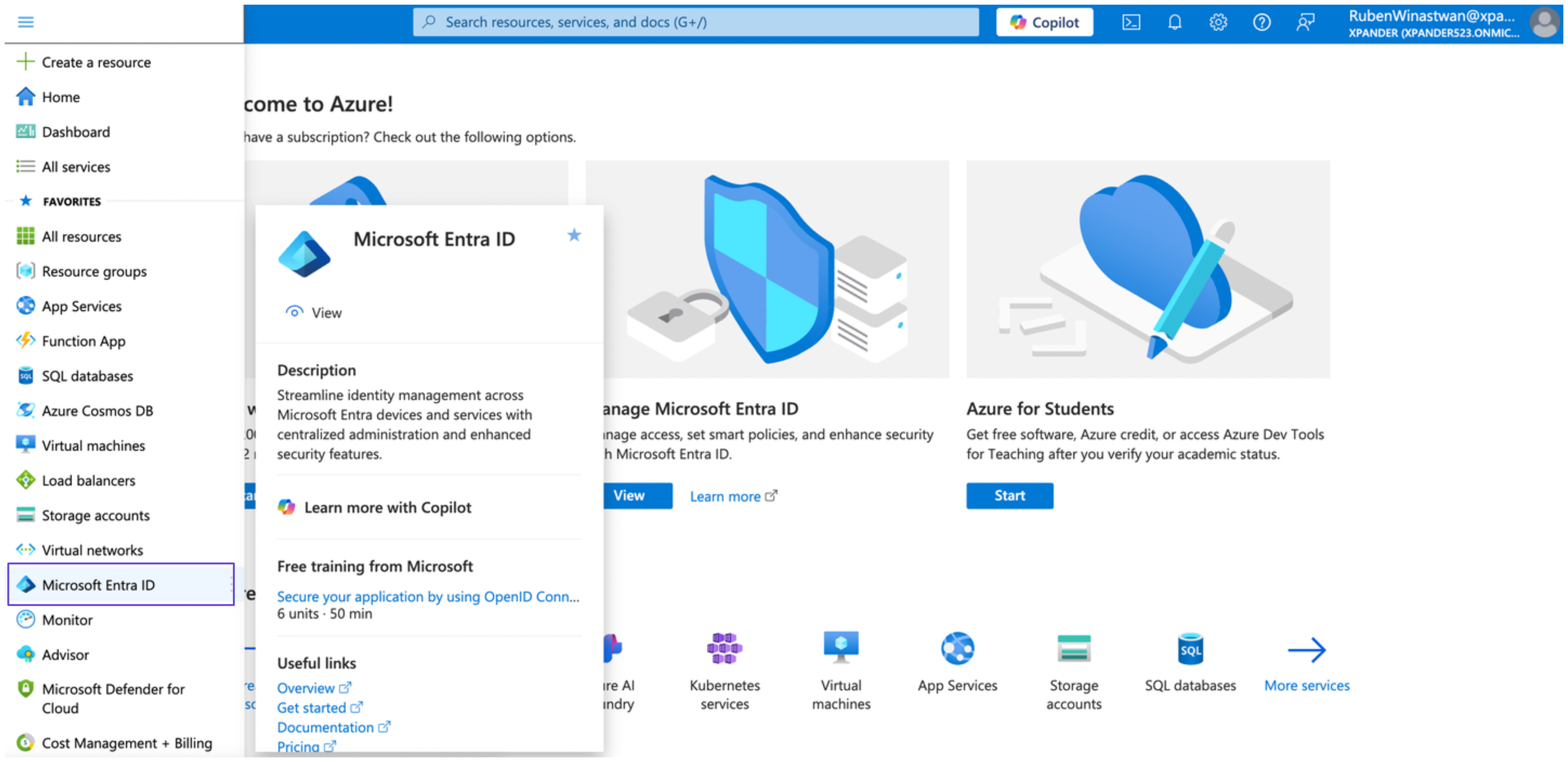Click the search resources input field

coord(695,22)
